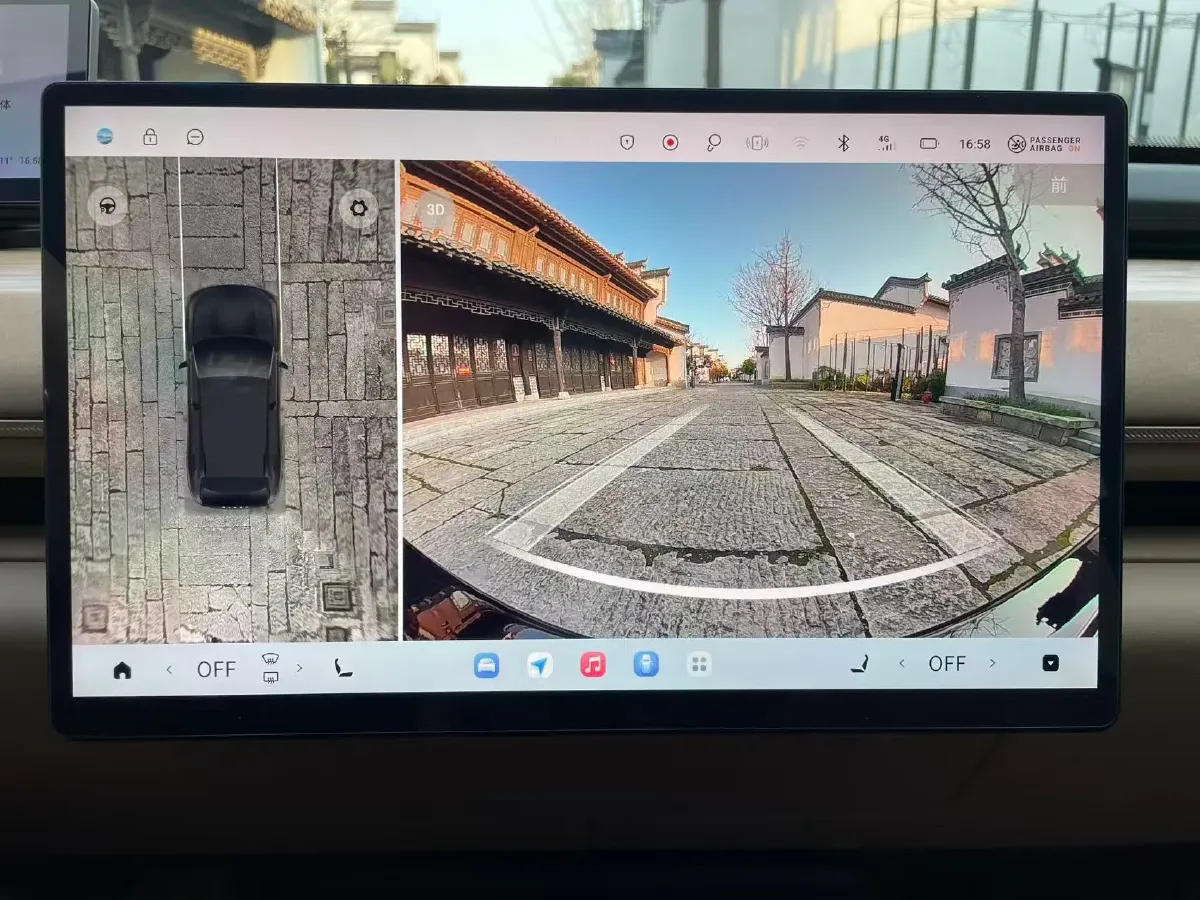Decrease driver side temperature with left chevron

point(168,669)
